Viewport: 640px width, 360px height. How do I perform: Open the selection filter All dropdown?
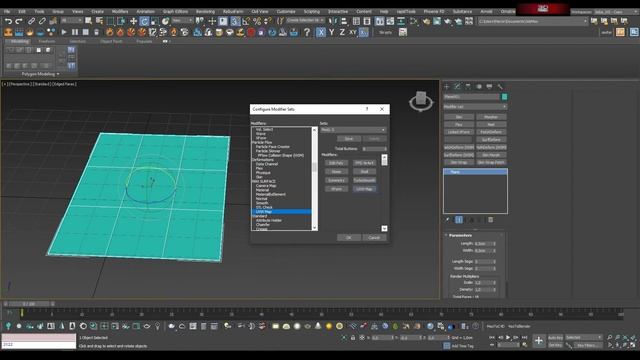(70, 20)
